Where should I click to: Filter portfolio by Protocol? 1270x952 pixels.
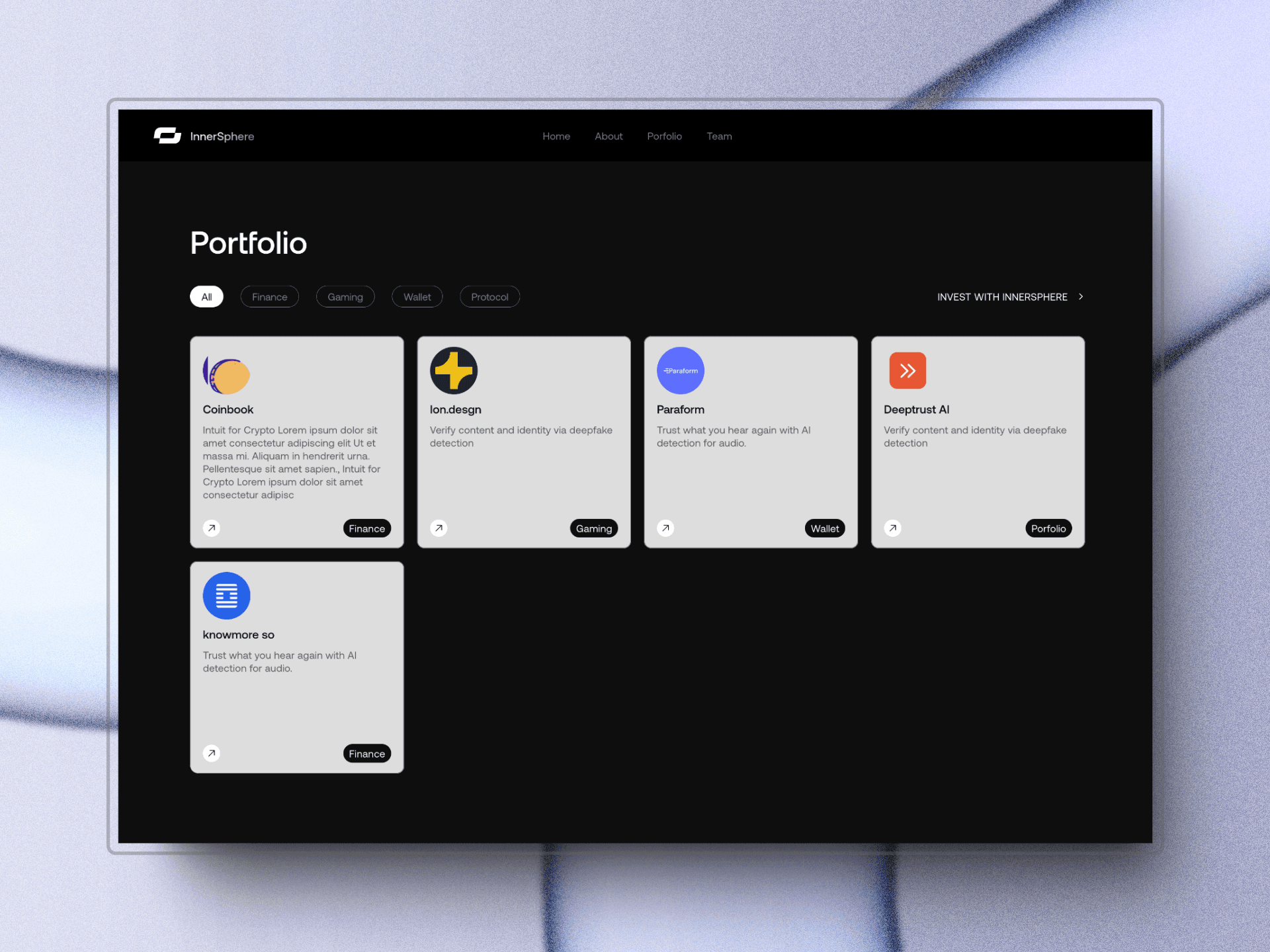[489, 297]
